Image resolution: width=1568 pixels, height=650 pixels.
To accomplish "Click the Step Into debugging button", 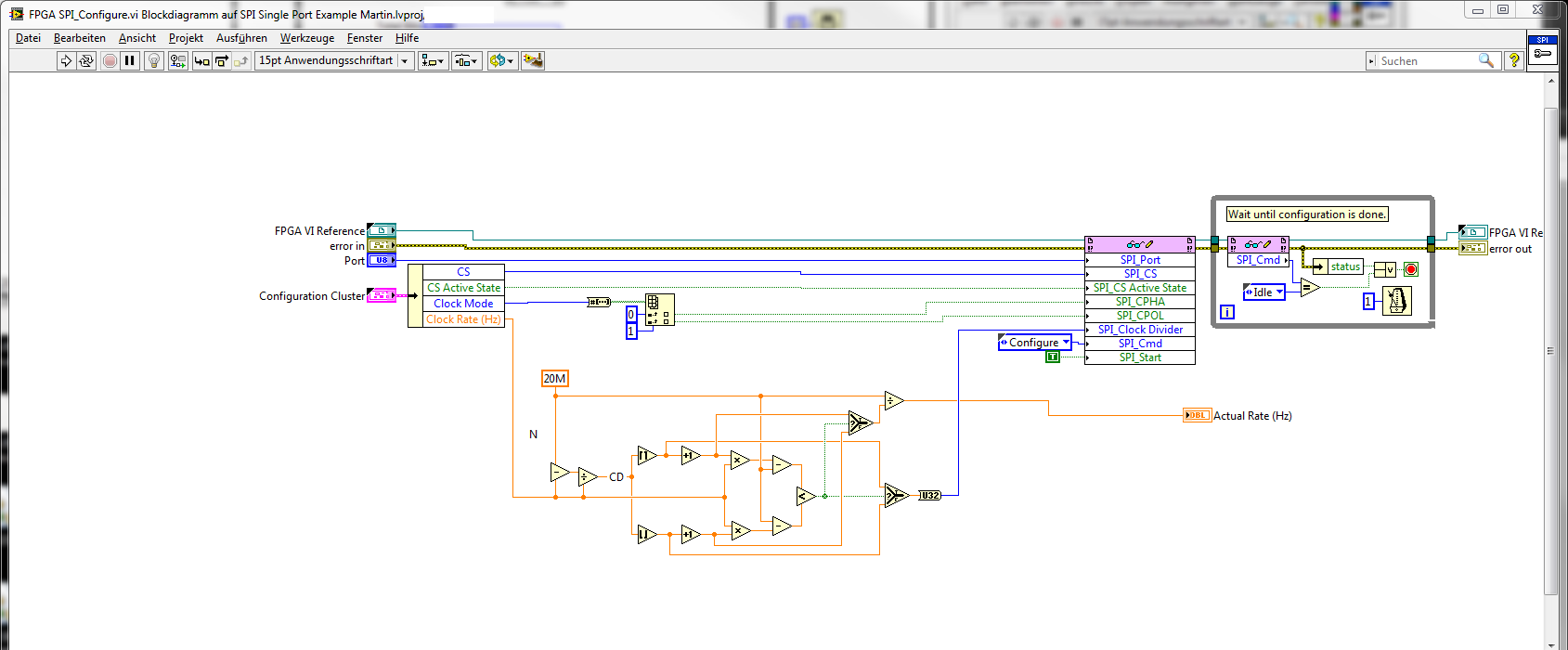I will (201, 61).
